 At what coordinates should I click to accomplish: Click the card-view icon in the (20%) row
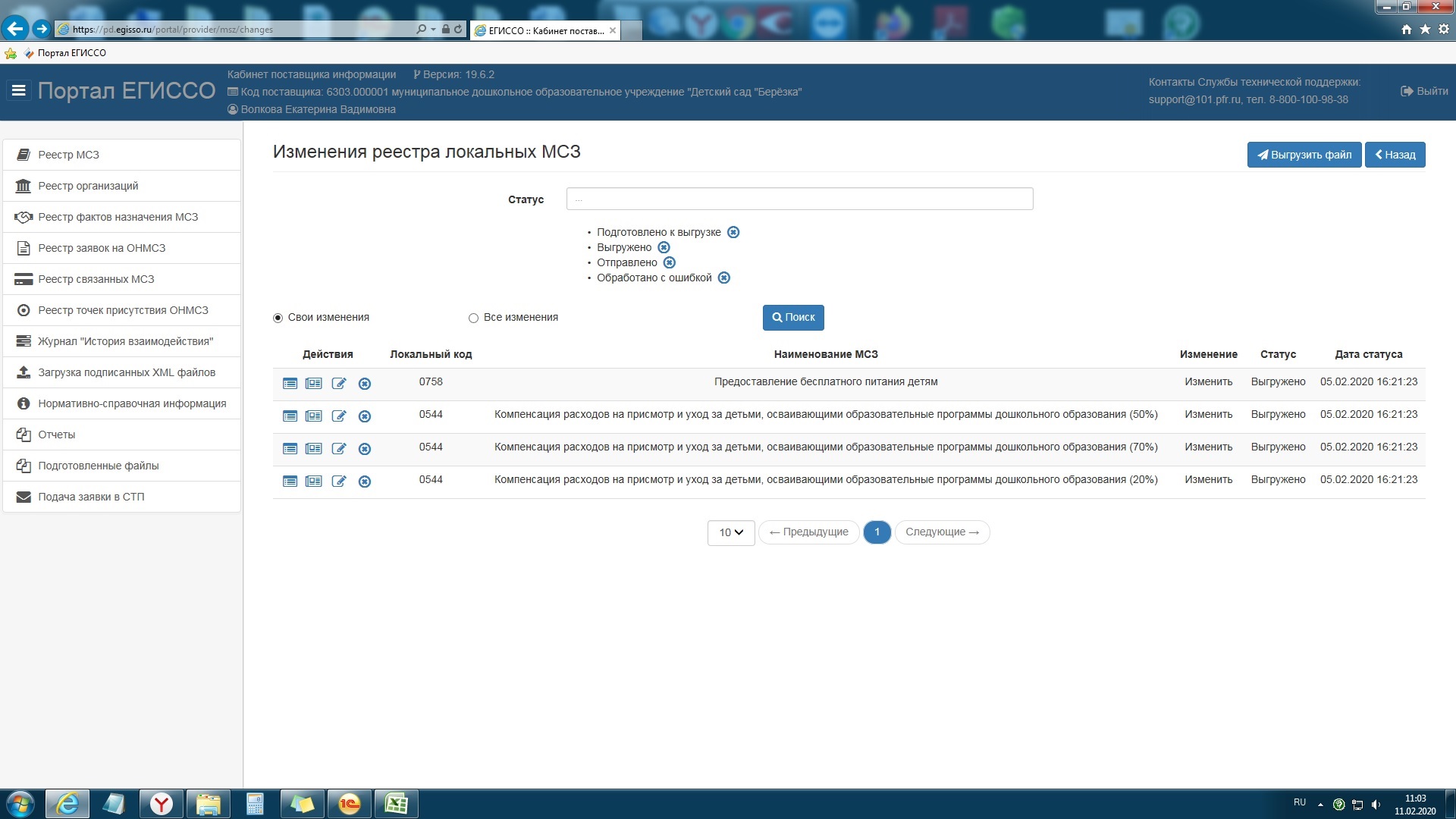pyautogui.click(x=314, y=482)
